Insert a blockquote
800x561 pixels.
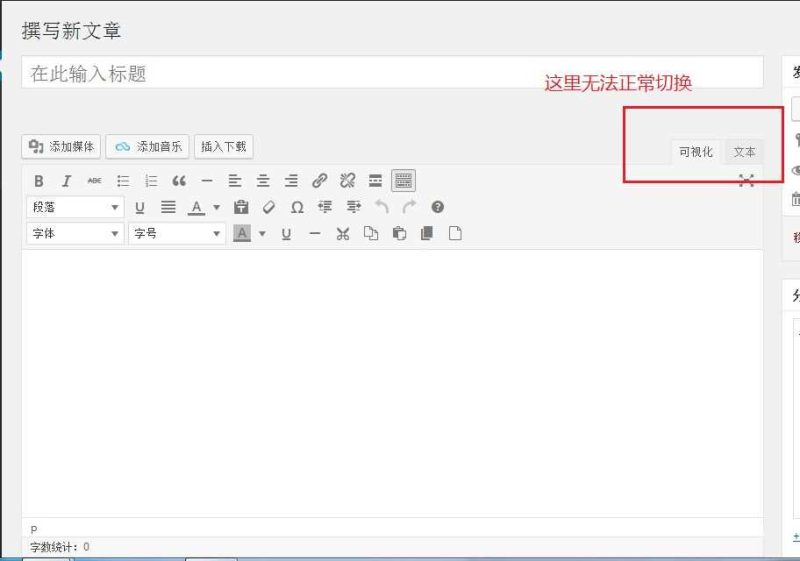coord(179,181)
